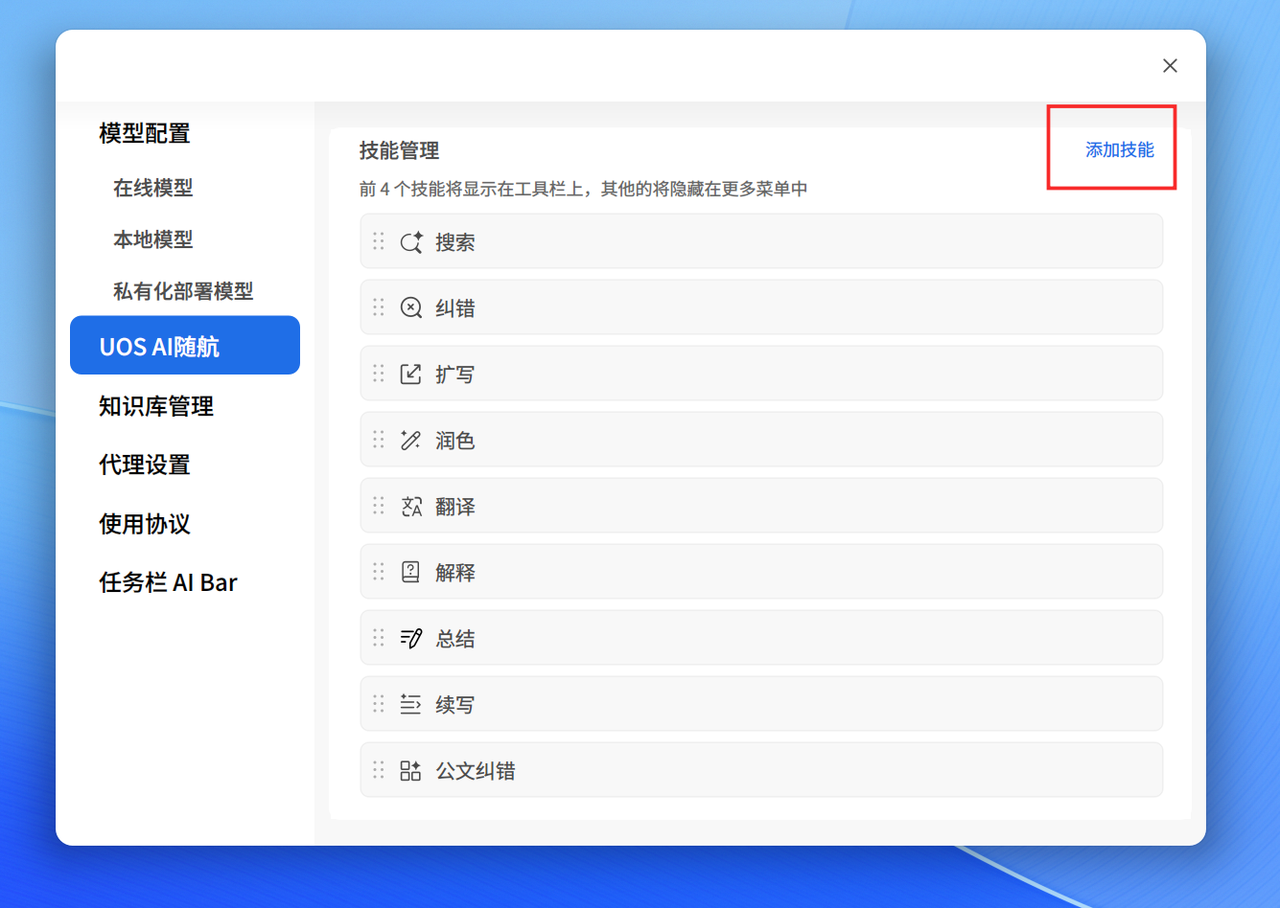Screen dimensions: 1280x908
Task: Select the 公文纠错 skill label
Action: point(475,770)
